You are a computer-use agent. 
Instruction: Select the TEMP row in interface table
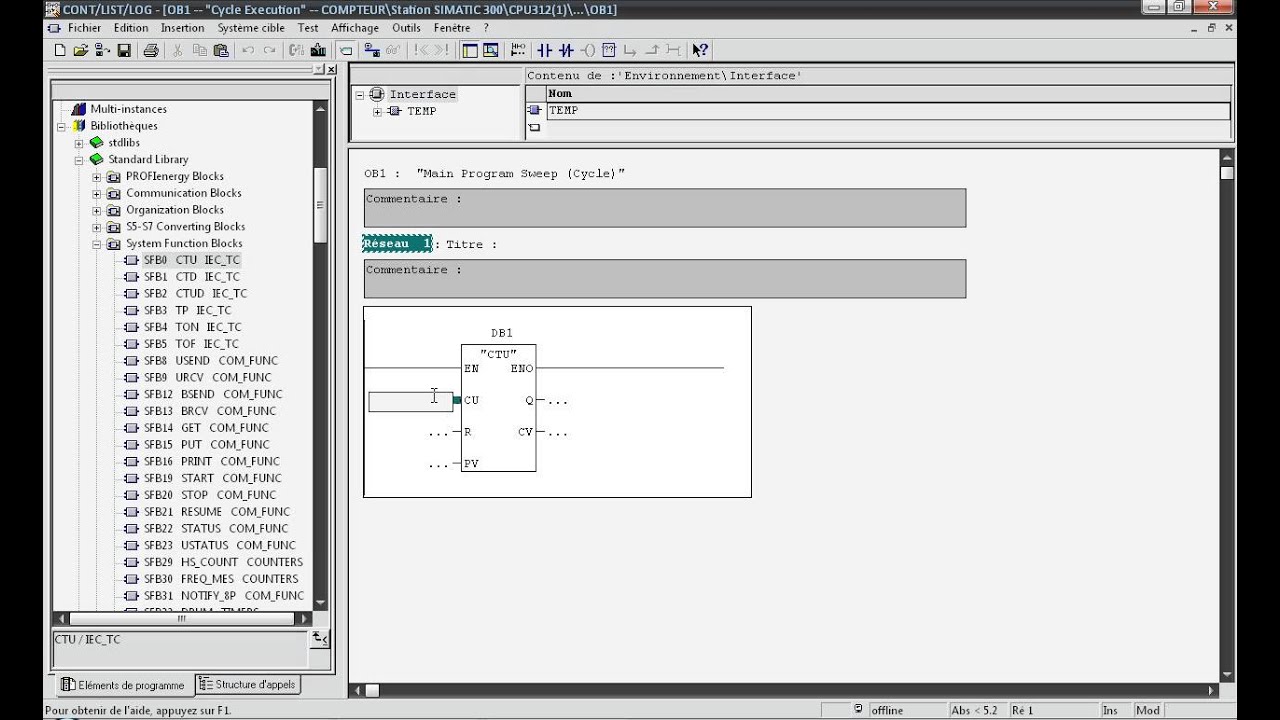[x=888, y=111]
